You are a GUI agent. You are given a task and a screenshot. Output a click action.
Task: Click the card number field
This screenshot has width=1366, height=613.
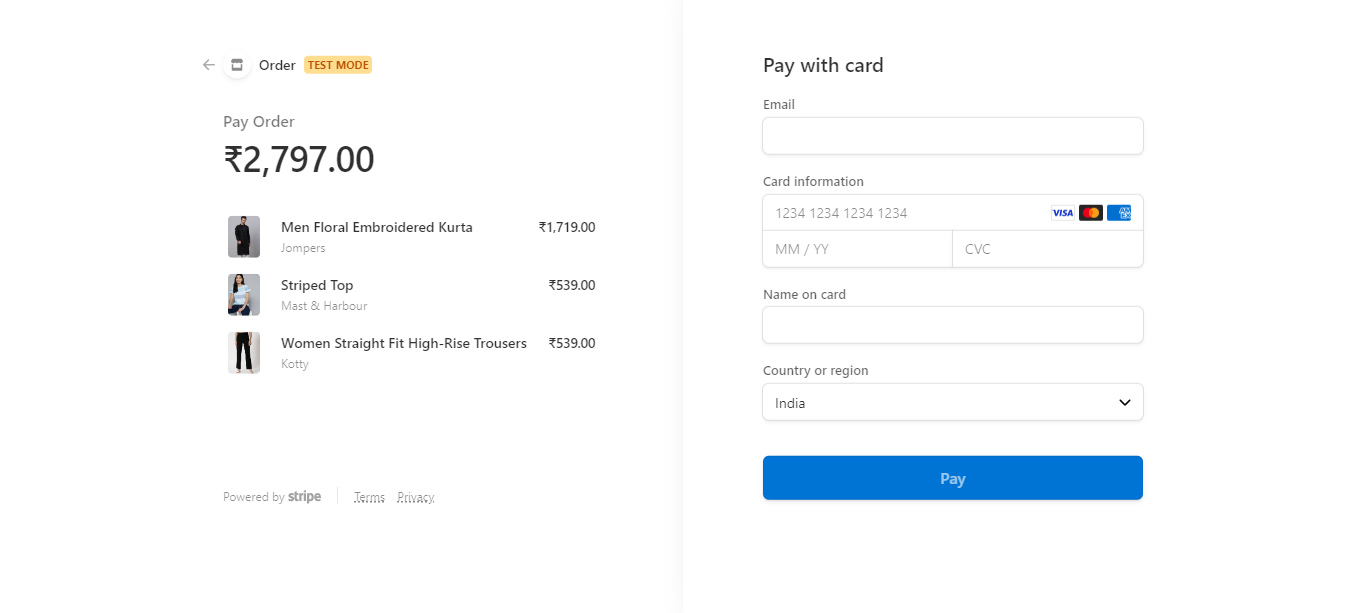(x=900, y=213)
